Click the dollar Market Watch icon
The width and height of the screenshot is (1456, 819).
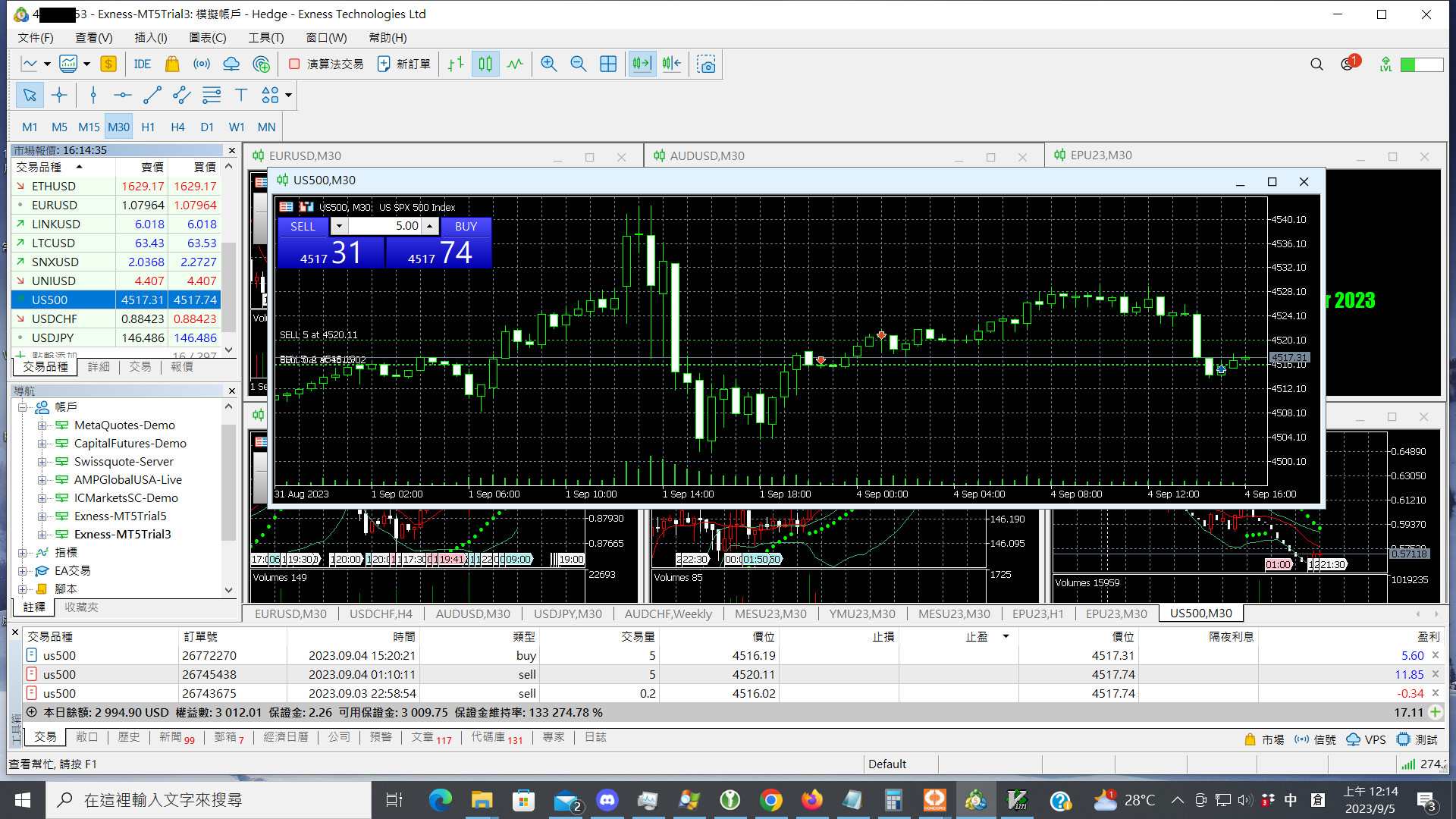tap(108, 64)
